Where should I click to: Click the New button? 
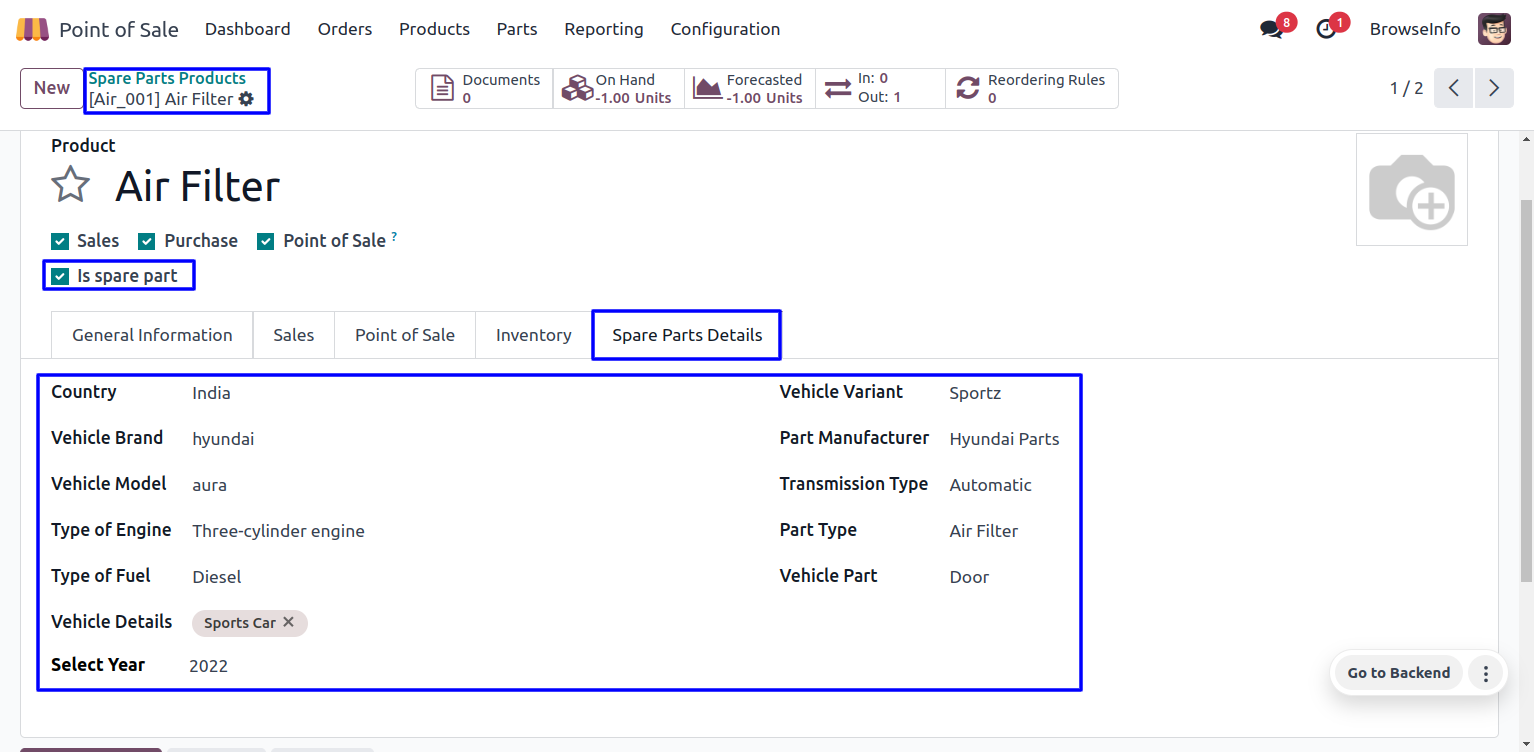[x=52, y=88]
